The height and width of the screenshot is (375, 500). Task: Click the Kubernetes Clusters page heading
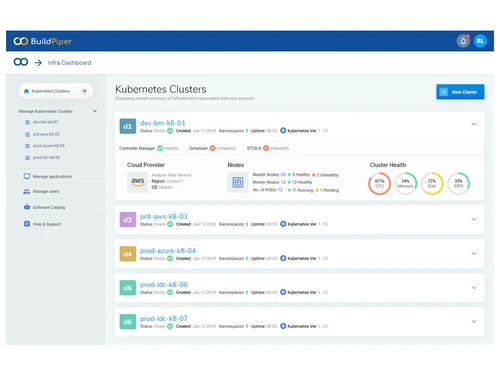click(x=161, y=89)
